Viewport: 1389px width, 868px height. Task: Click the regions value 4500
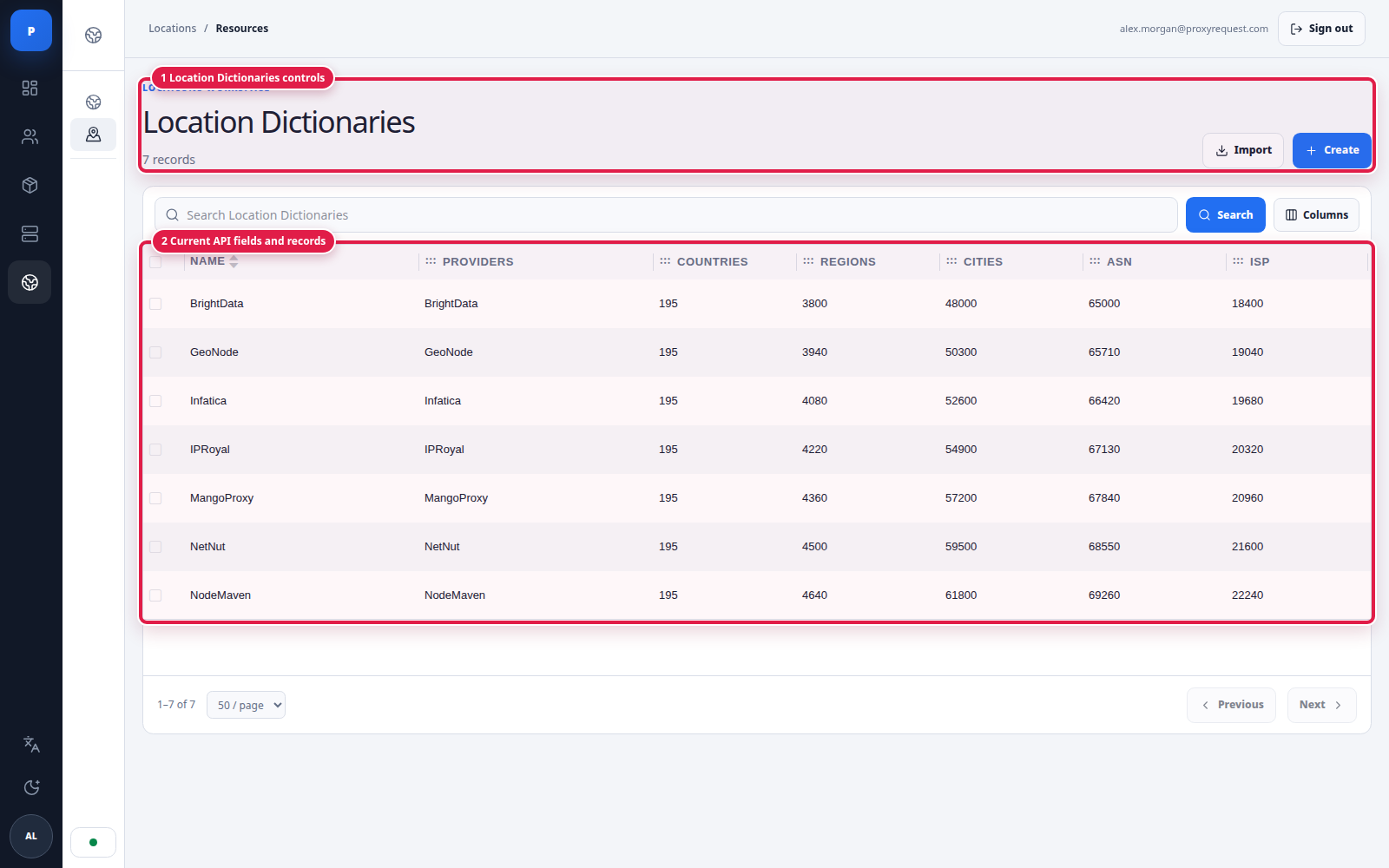[814, 547]
